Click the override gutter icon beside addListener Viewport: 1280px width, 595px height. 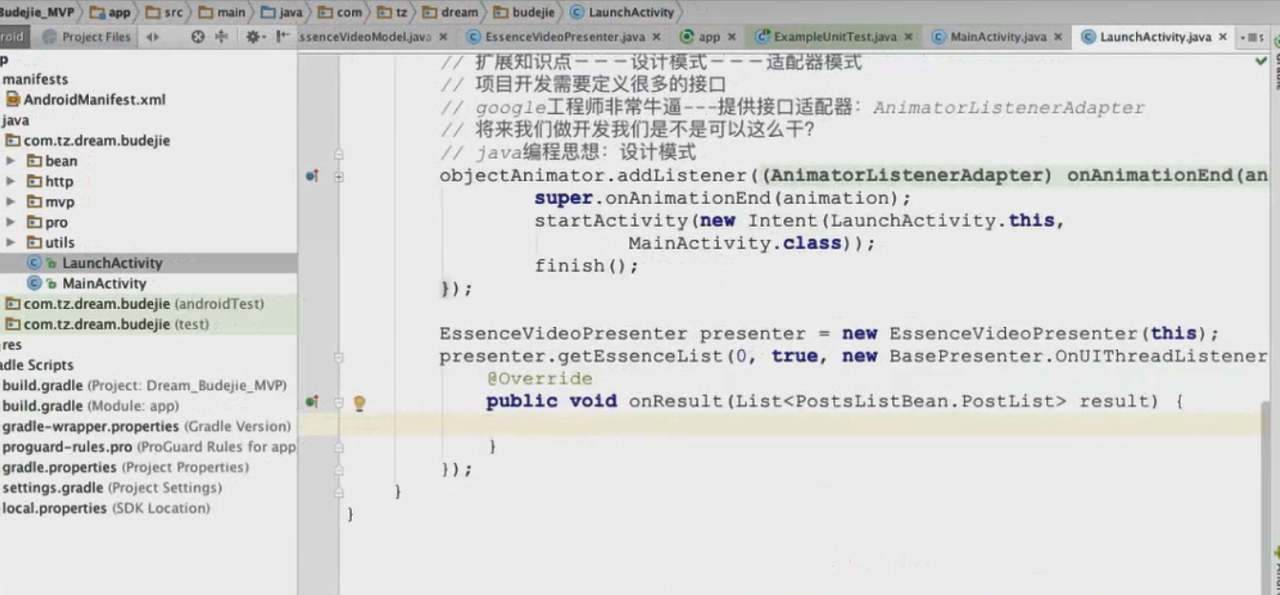(x=312, y=176)
